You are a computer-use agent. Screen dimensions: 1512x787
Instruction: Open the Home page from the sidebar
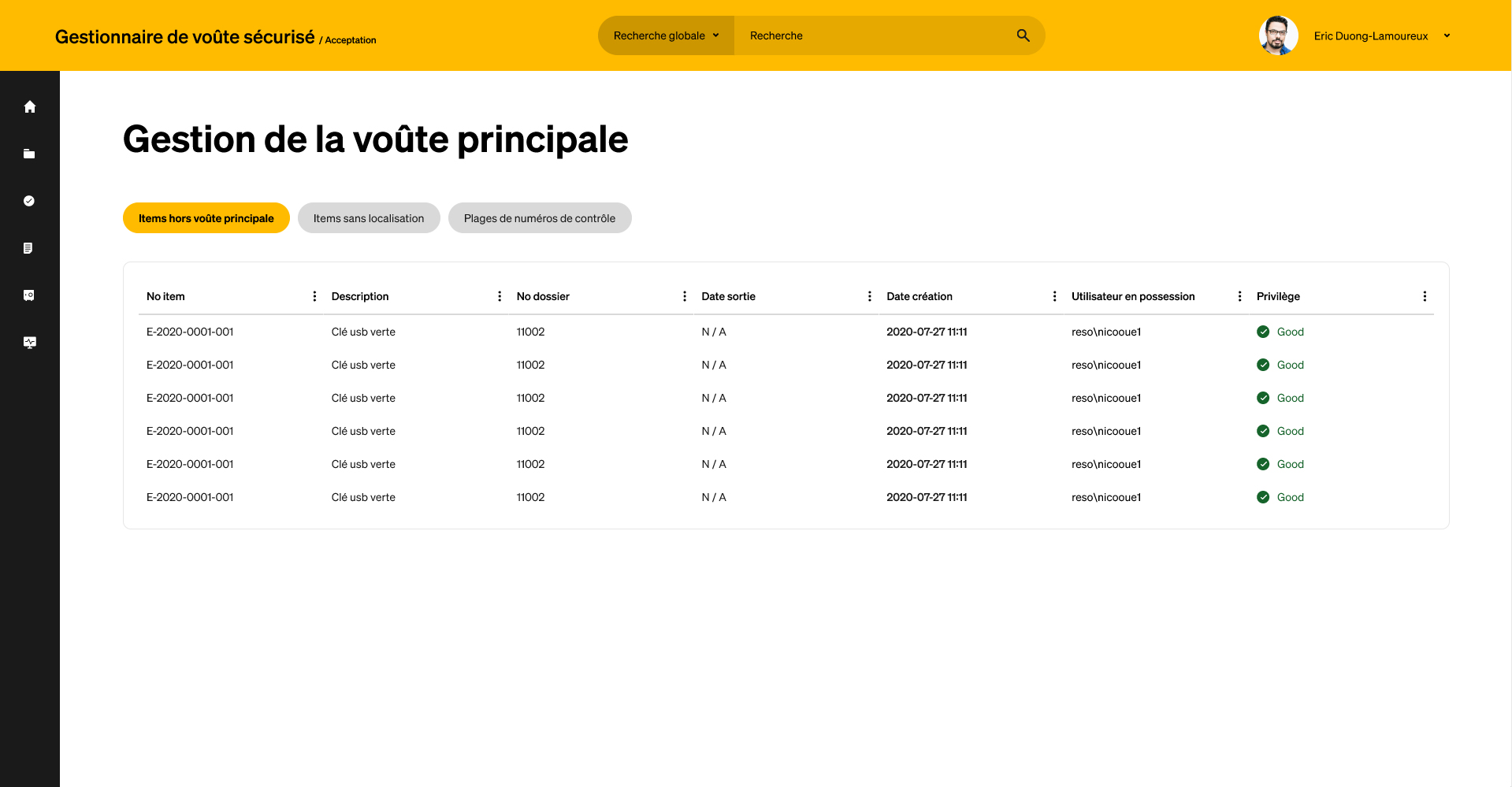point(30,106)
